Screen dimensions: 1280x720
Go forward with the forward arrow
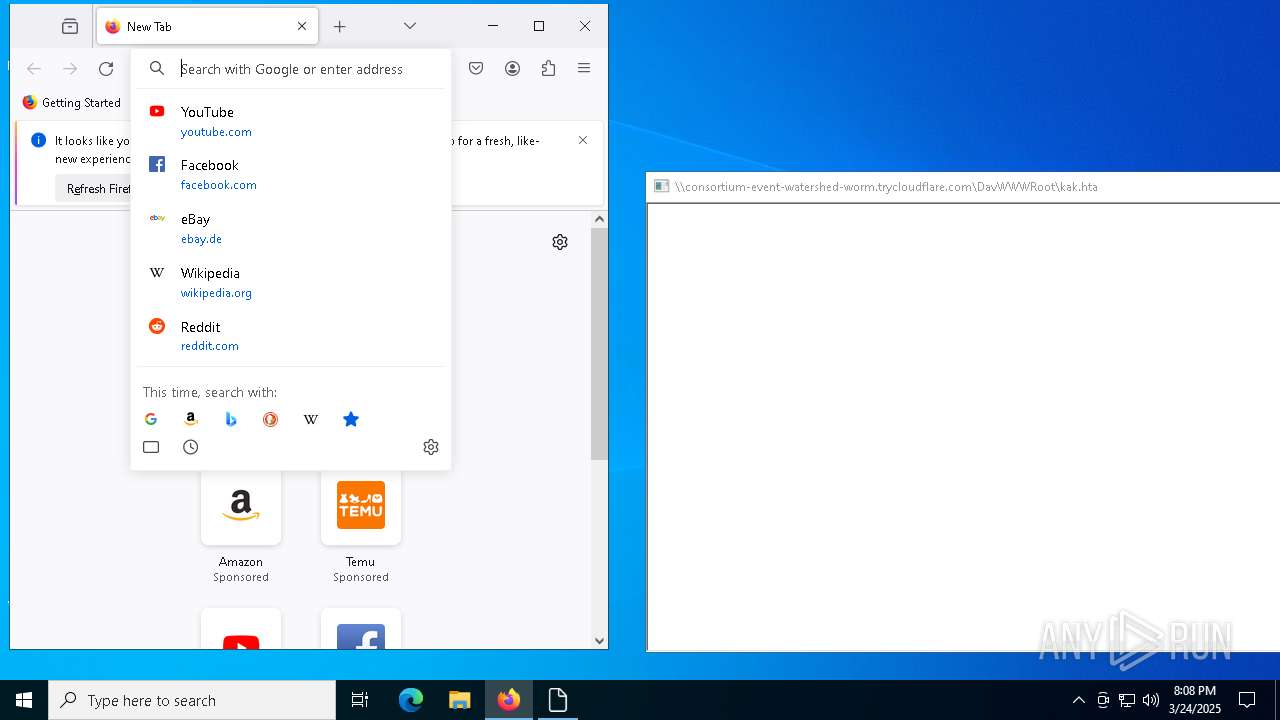pos(70,69)
